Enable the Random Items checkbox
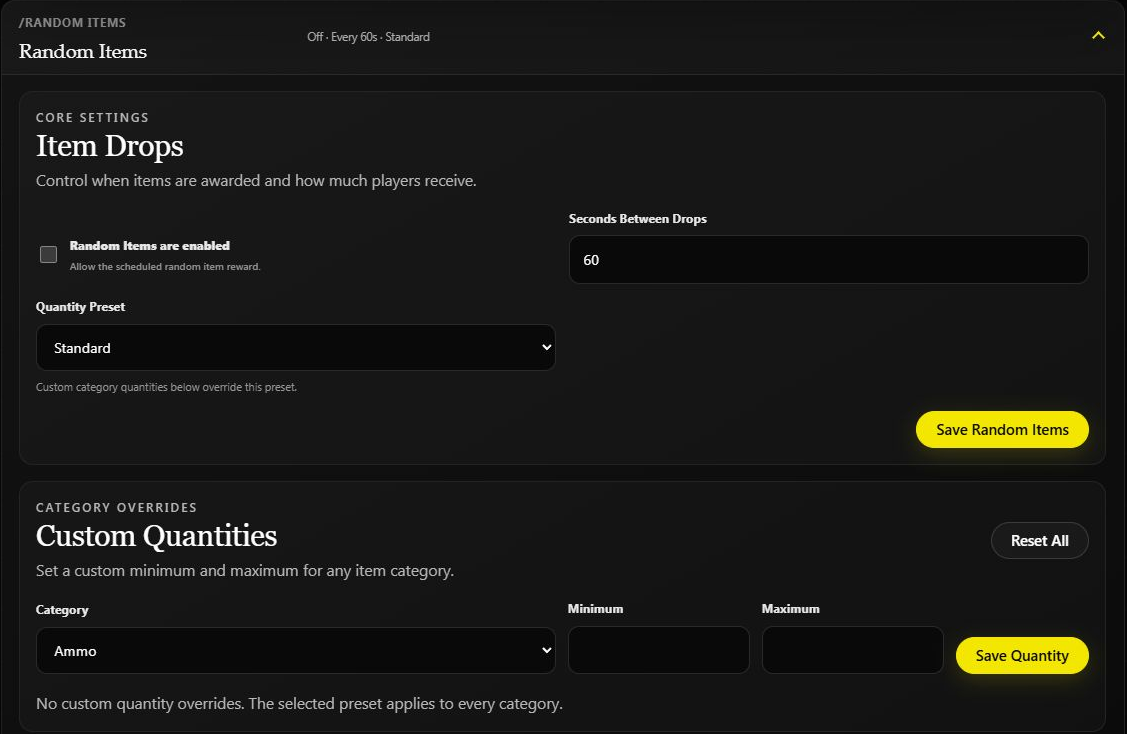 [x=48, y=254]
